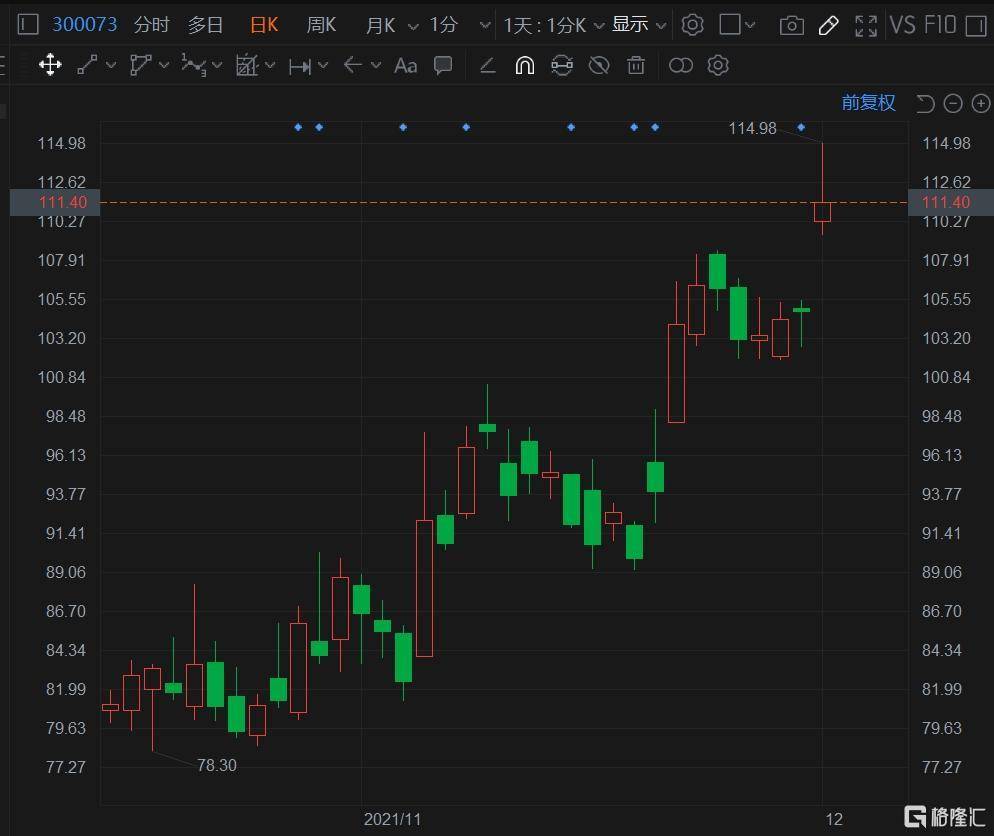Screen dimensions: 994x836
Task: Delete drawings using the trash icon
Action: pos(635,65)
